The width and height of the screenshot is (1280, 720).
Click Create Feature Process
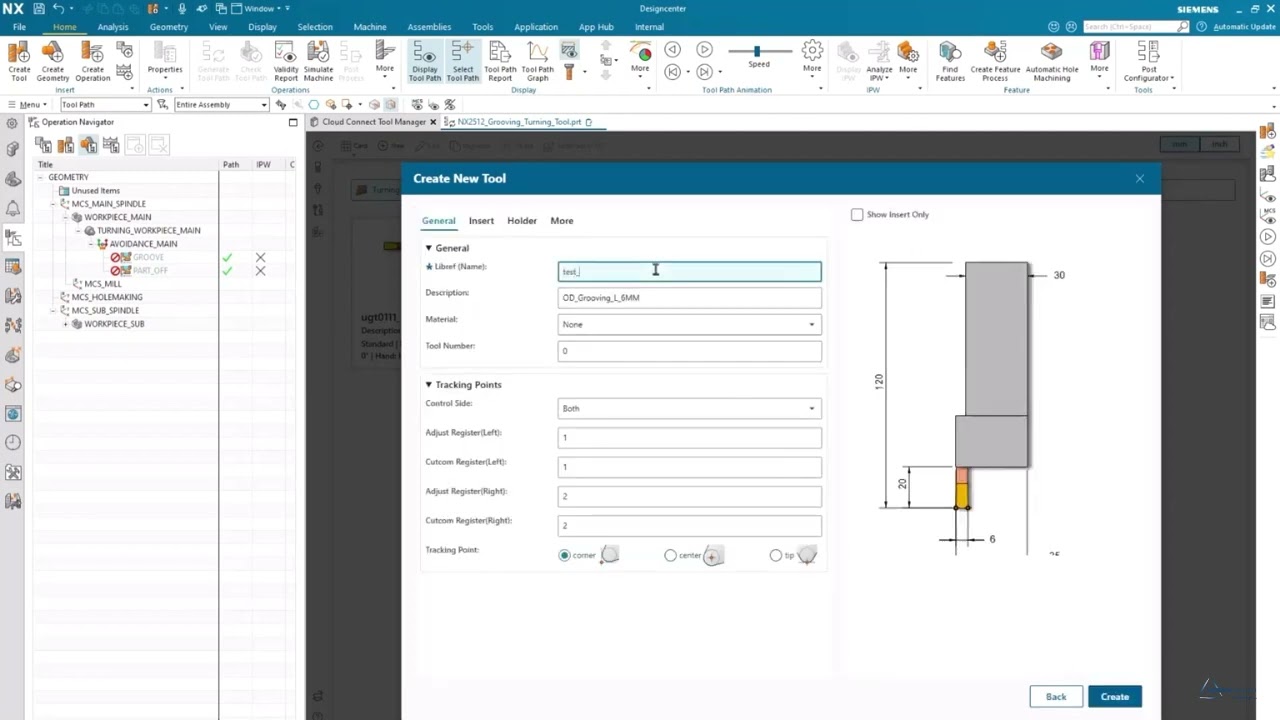click(x=995, y=61)
